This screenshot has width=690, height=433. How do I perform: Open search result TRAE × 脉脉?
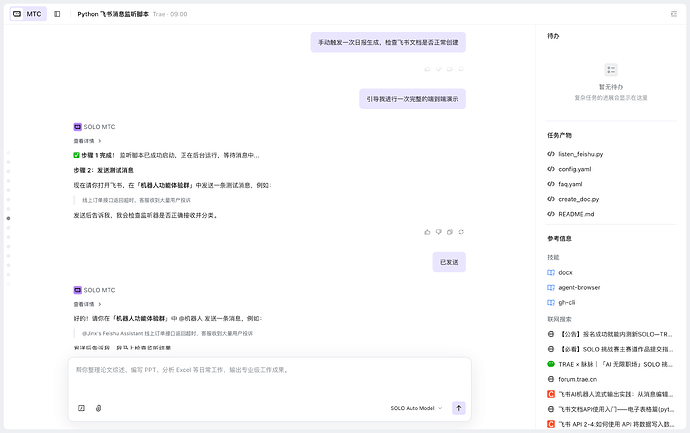616,364
